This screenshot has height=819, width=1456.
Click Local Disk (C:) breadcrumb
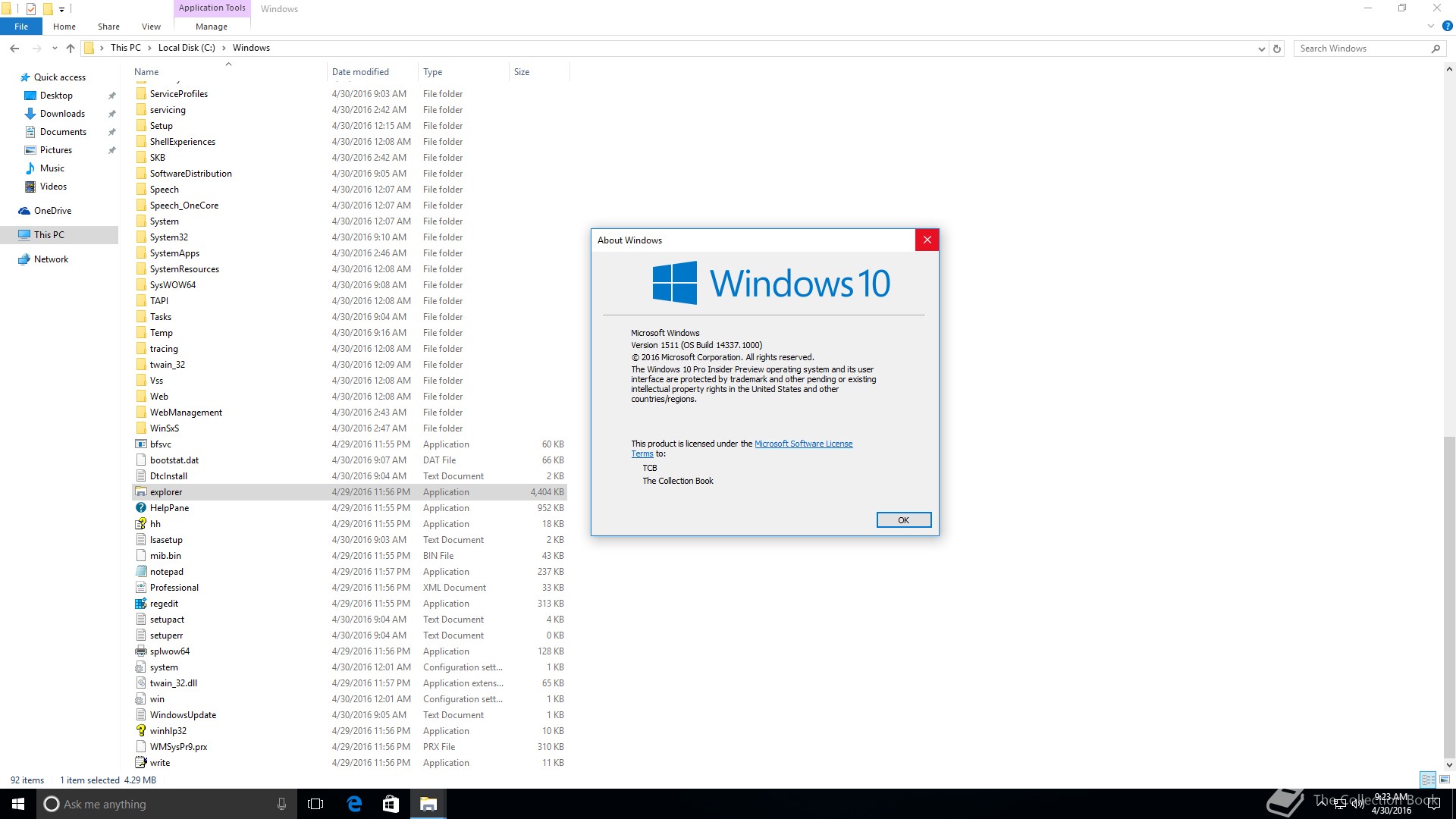pyautogui.click(x=187, y=48)
